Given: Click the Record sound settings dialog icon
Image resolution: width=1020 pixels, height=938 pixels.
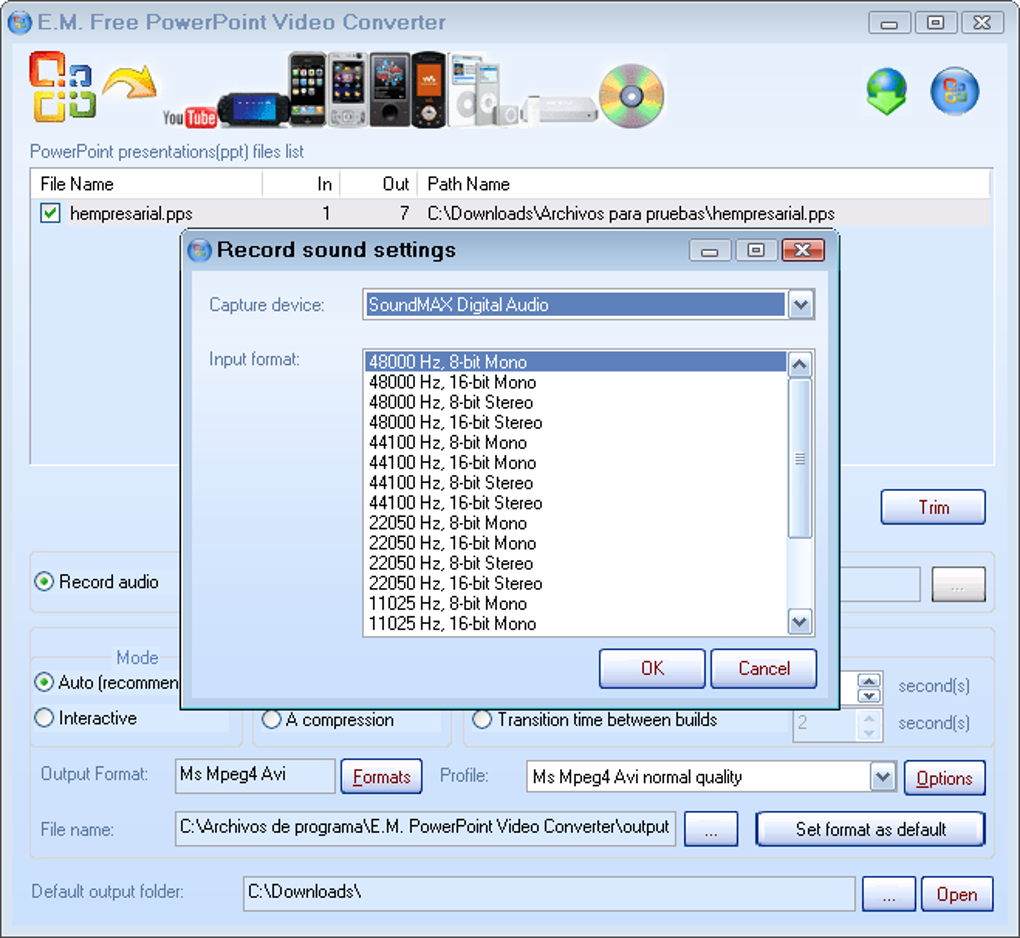Looking at the screenshot, I should pos(200,250).
